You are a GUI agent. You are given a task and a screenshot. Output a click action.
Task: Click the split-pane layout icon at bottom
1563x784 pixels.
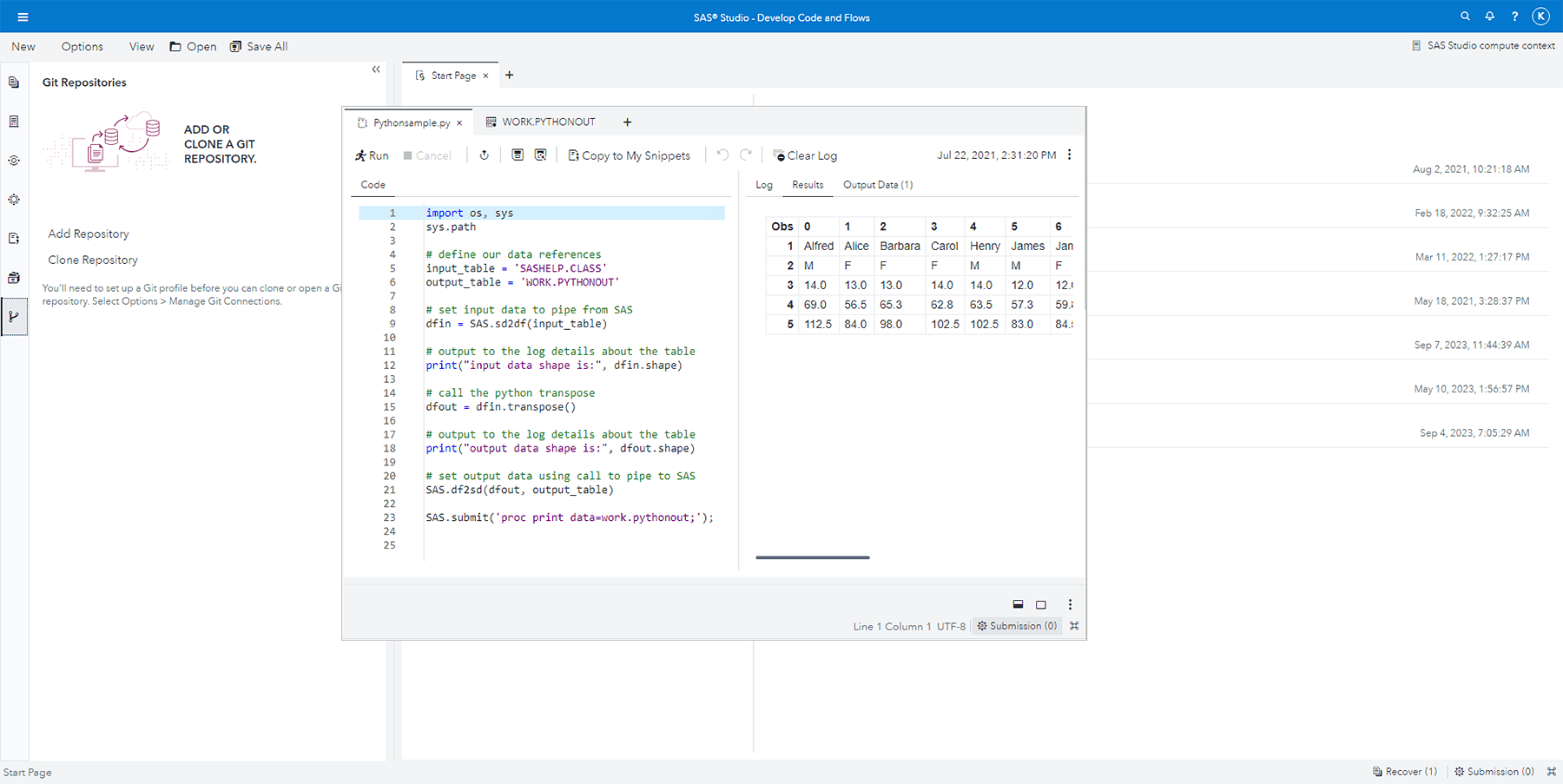coord(1018,604)
